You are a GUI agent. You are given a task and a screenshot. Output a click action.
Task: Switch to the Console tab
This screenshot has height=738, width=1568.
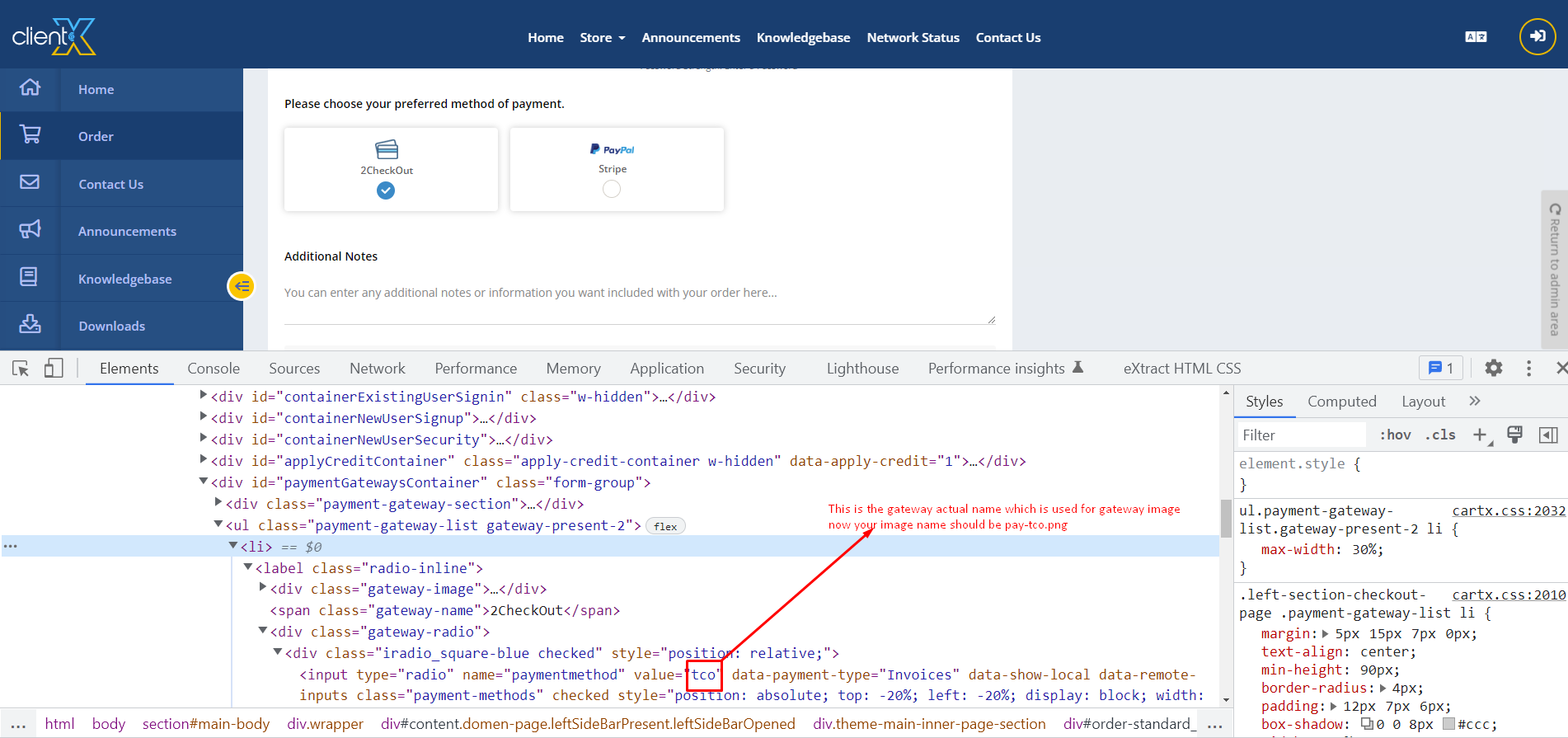click(214, 369)
